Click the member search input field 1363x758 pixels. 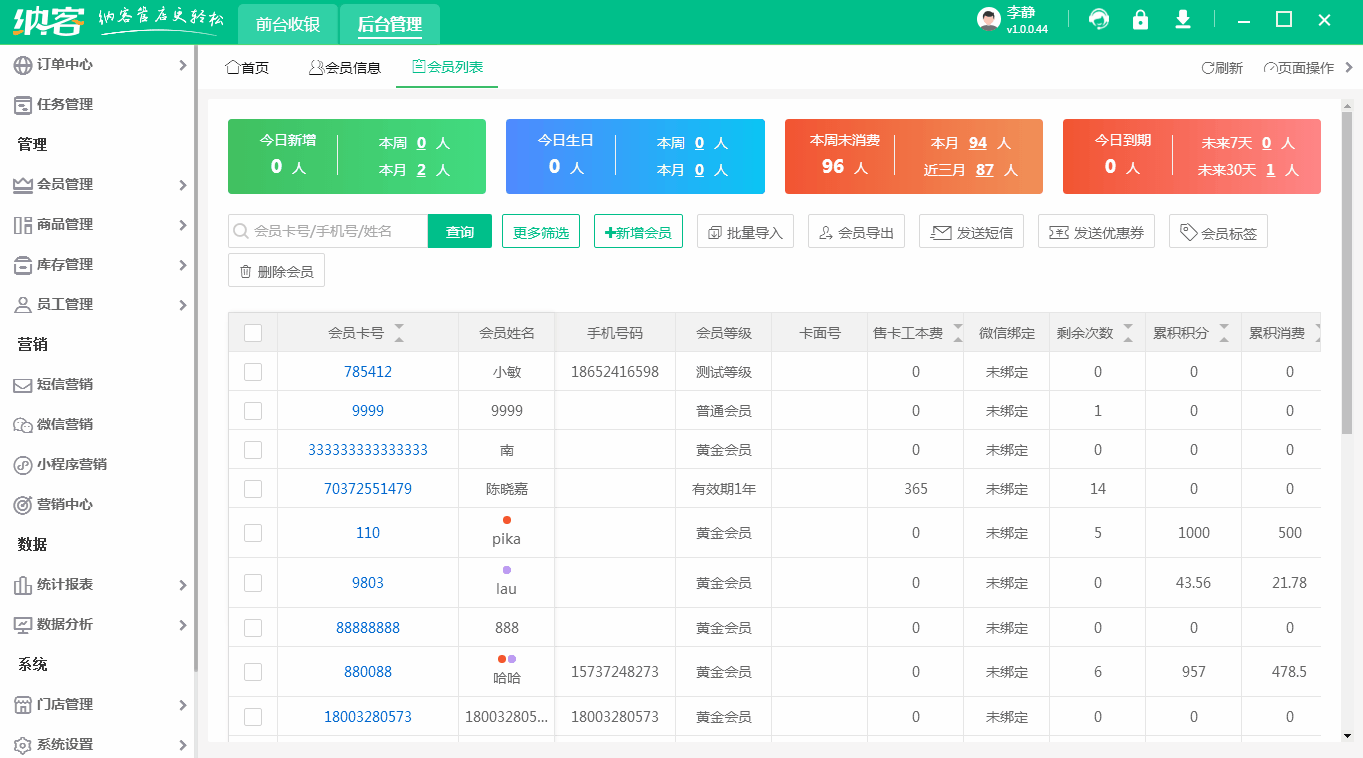[x=330, y=230]
